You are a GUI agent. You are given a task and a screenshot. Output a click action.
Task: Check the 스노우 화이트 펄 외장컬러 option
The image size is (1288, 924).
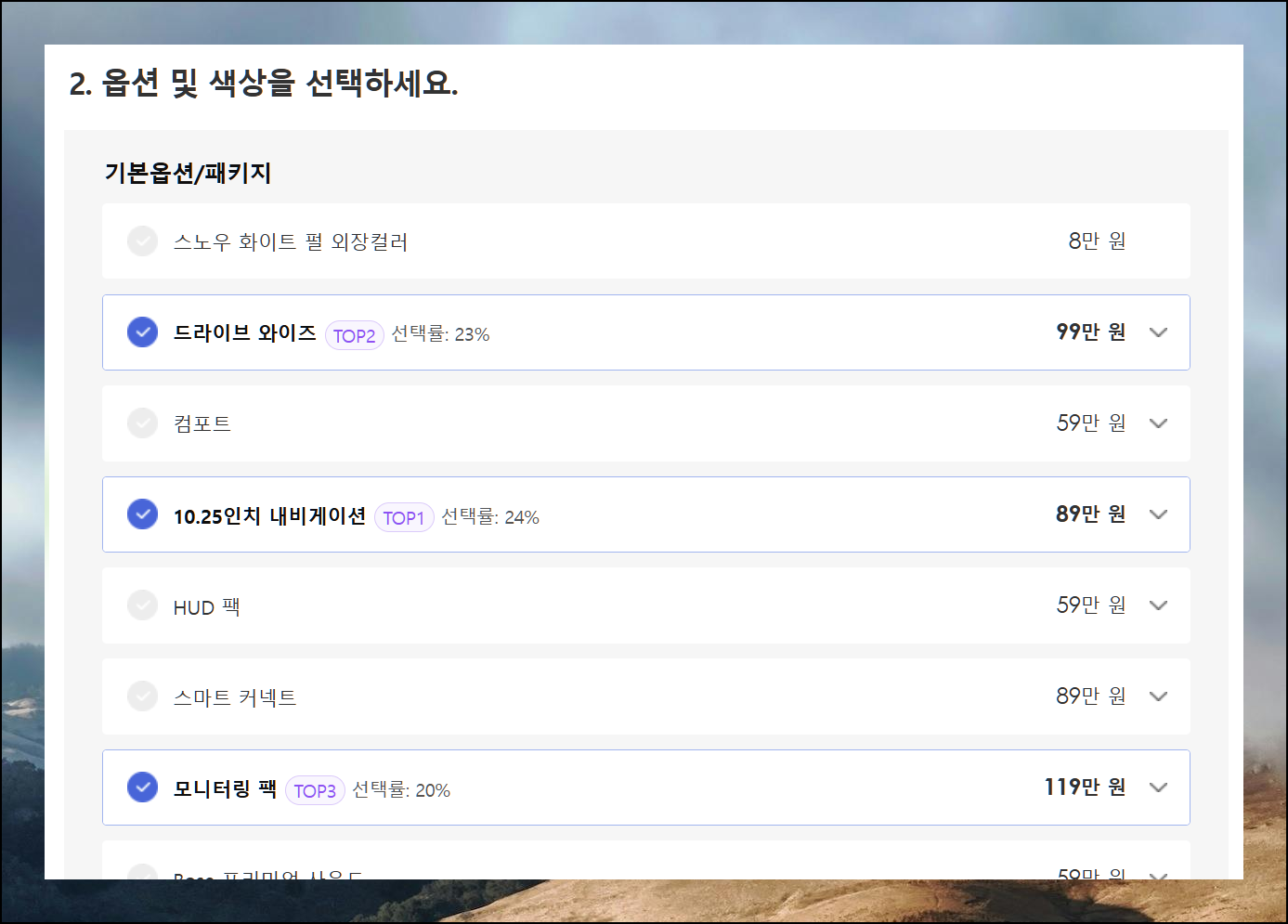[142, 241]
